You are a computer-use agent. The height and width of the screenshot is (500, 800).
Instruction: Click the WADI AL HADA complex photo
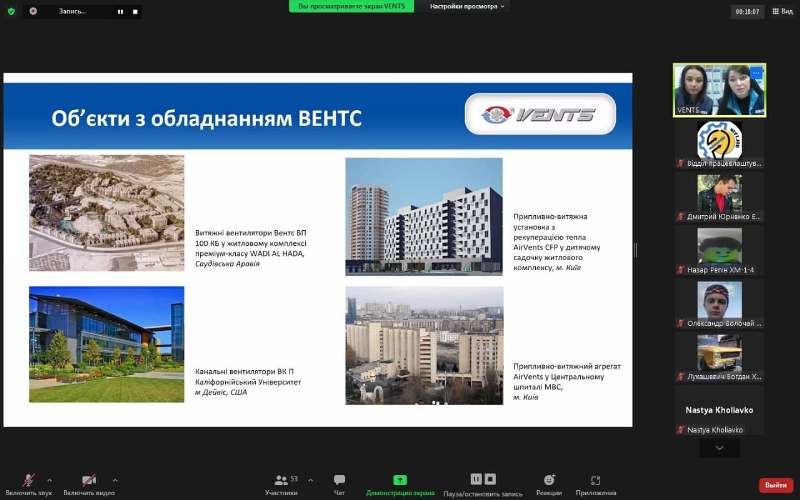click(107, 213)
